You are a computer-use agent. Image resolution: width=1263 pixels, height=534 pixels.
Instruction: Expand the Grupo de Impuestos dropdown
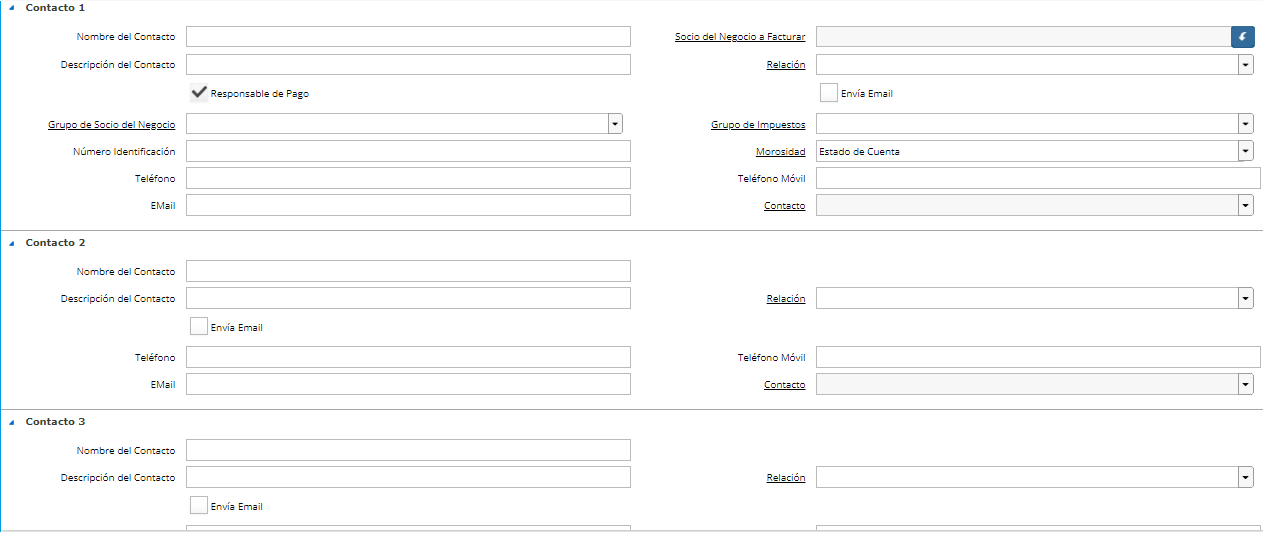[1245, 124]
